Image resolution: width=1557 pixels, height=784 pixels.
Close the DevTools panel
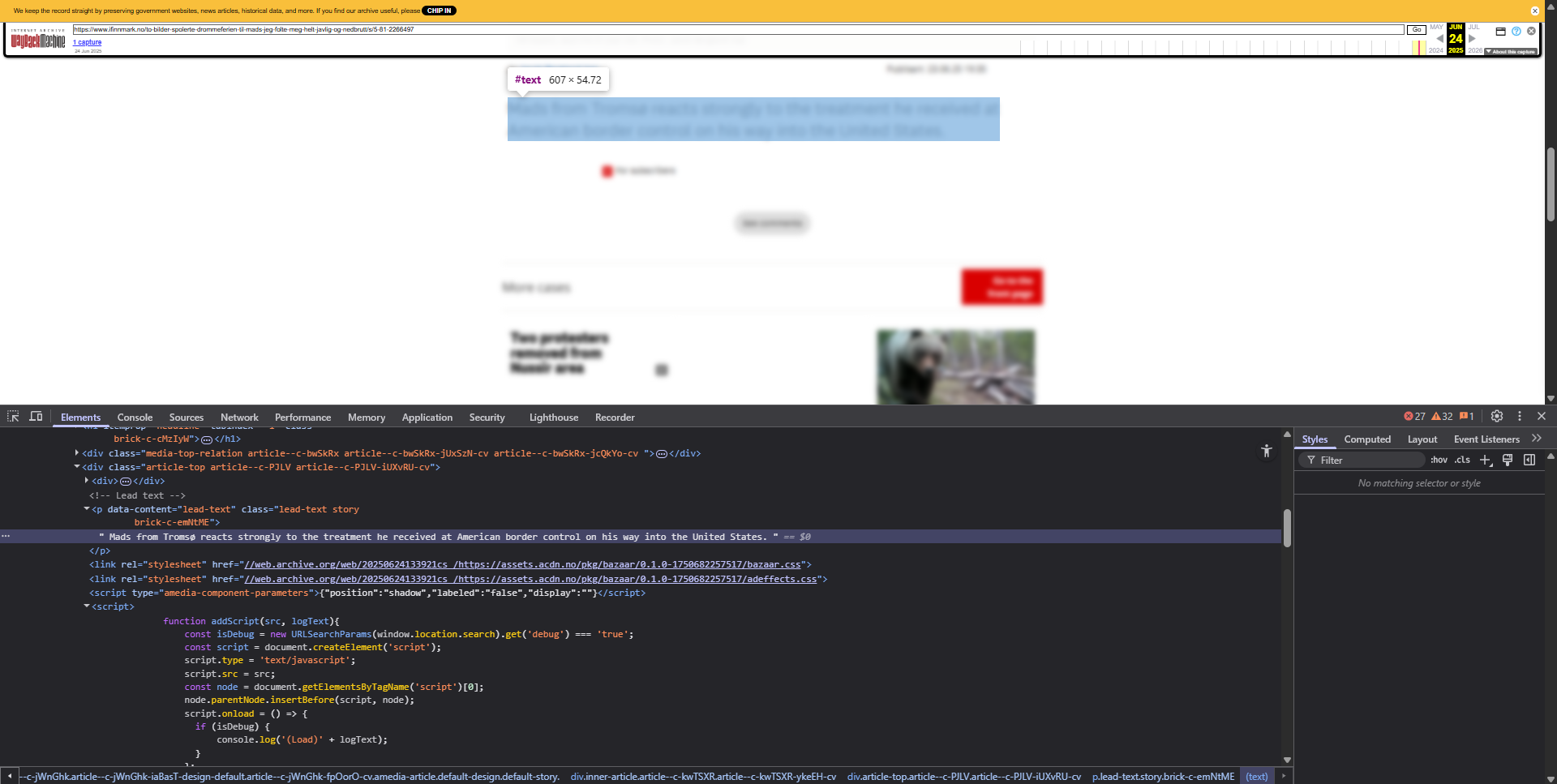tap(1542, 416)
